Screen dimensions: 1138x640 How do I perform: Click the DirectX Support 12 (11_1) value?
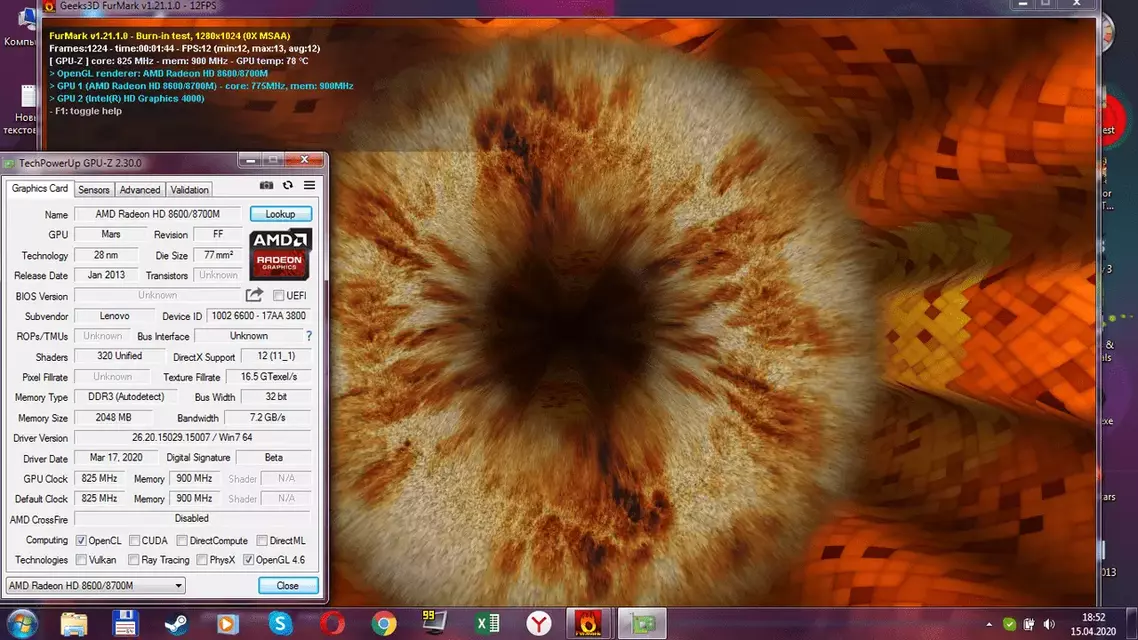(x=276, y=356)
